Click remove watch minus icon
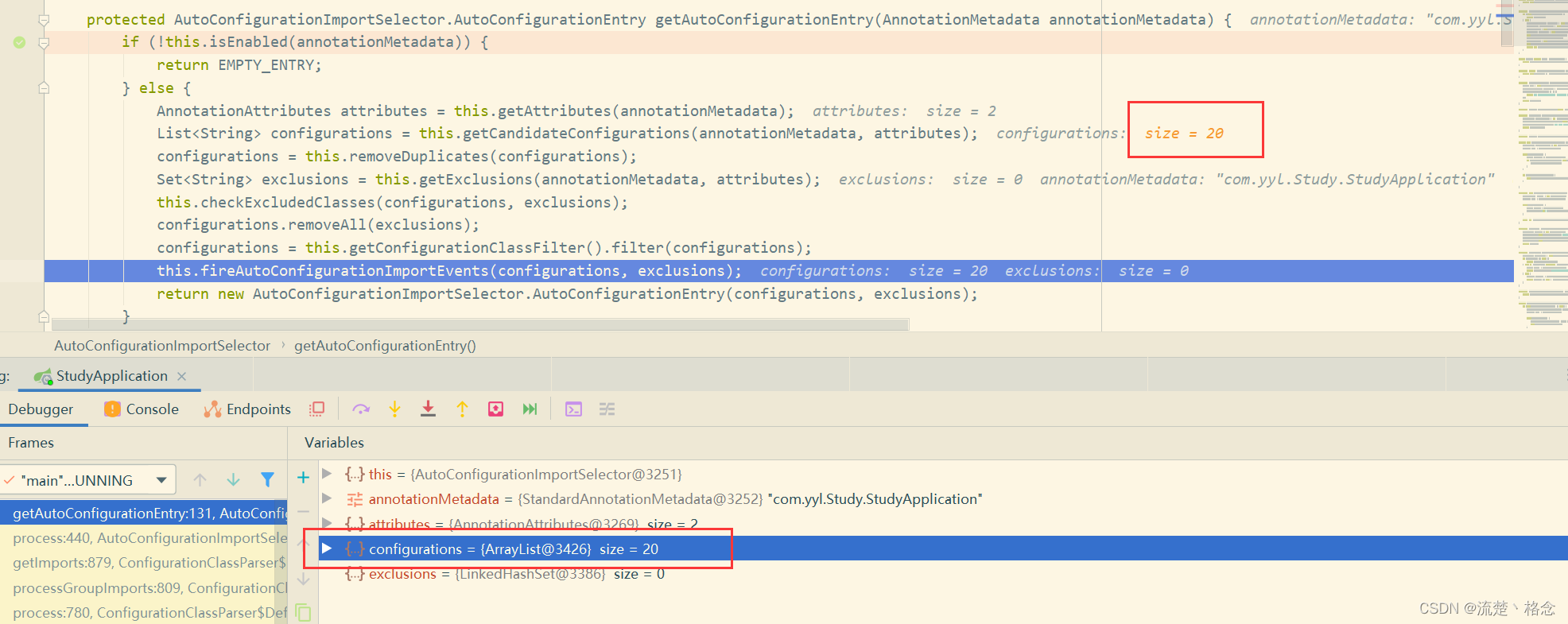The width and height of the screenshot is (1568, 624). tap(303, 511)
